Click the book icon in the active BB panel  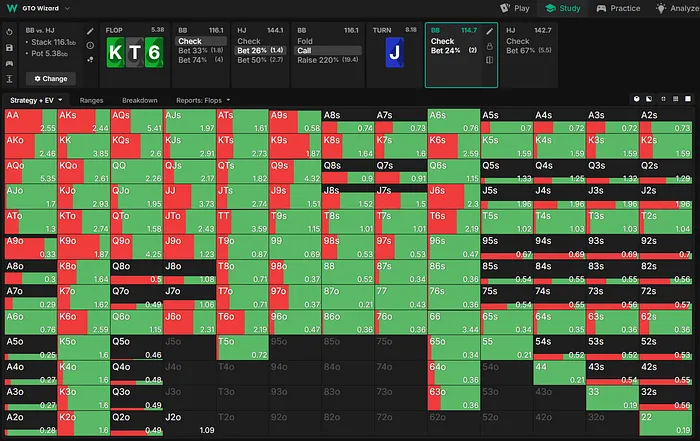click(x=489, y=60)
